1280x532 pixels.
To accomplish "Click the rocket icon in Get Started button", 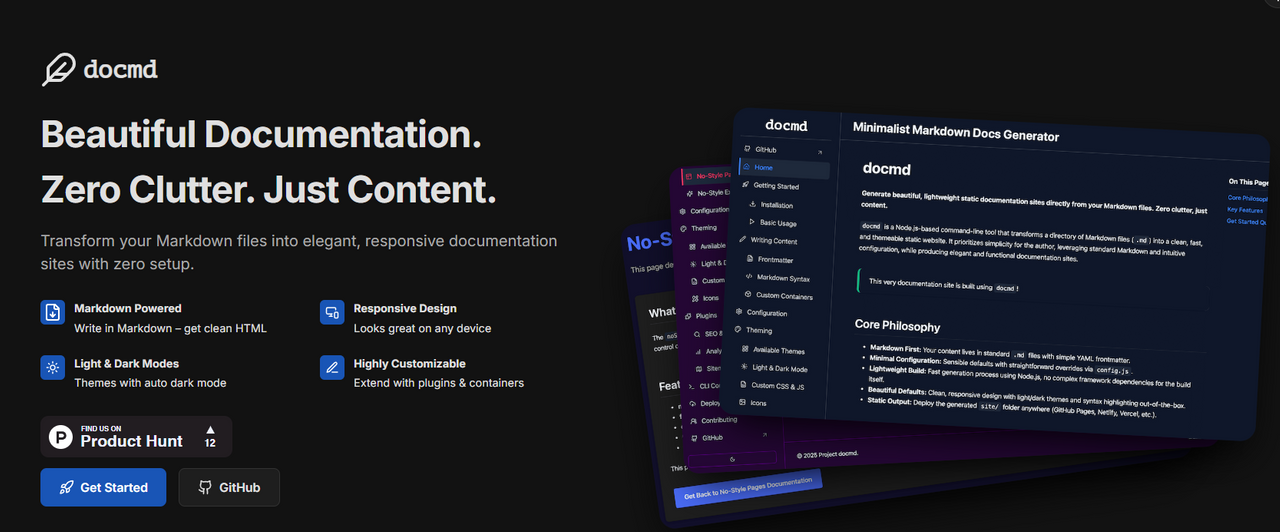I will tap(66, 488).
